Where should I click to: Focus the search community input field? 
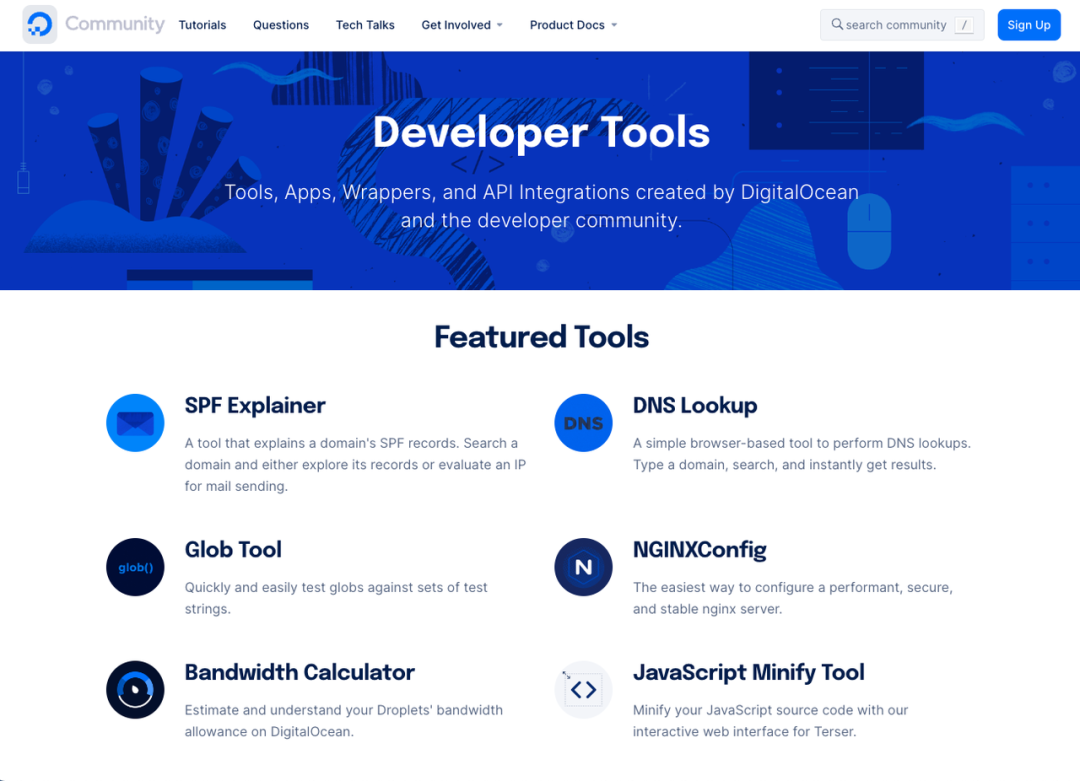[x=896, y=25]
